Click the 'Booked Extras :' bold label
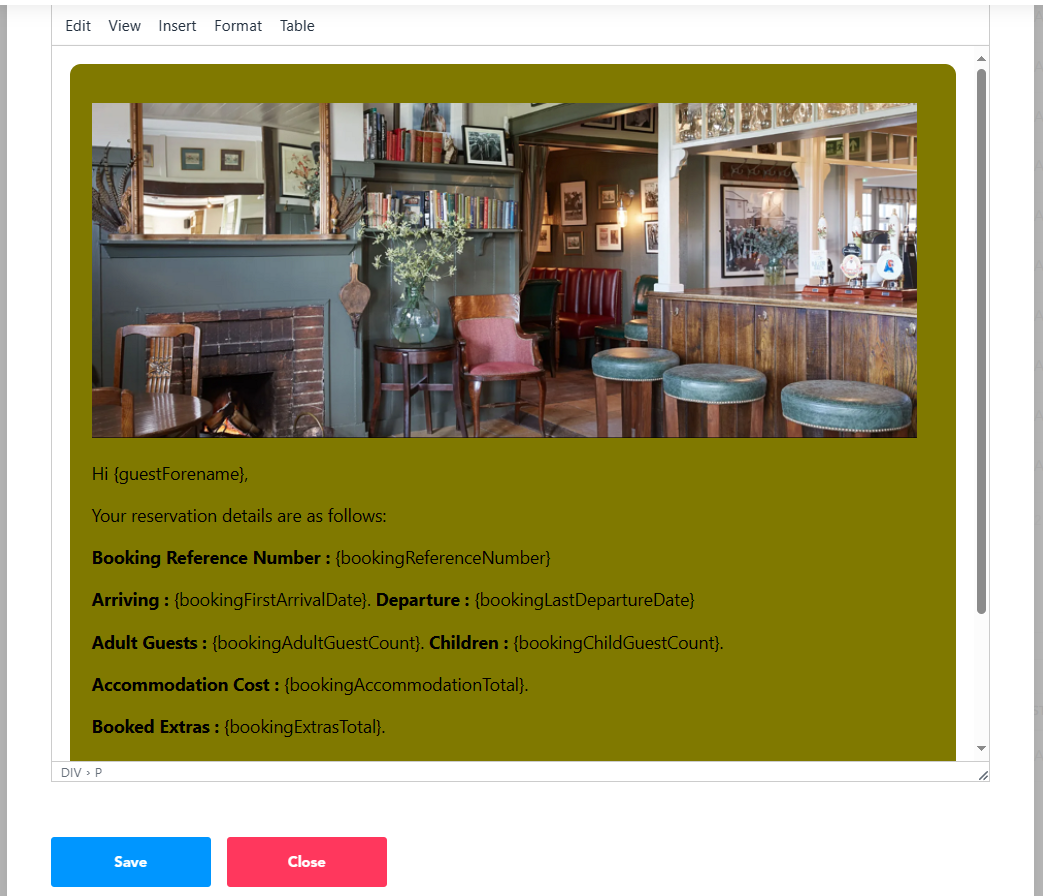This screenshot has height=896, width=1043. click(155, 727)
